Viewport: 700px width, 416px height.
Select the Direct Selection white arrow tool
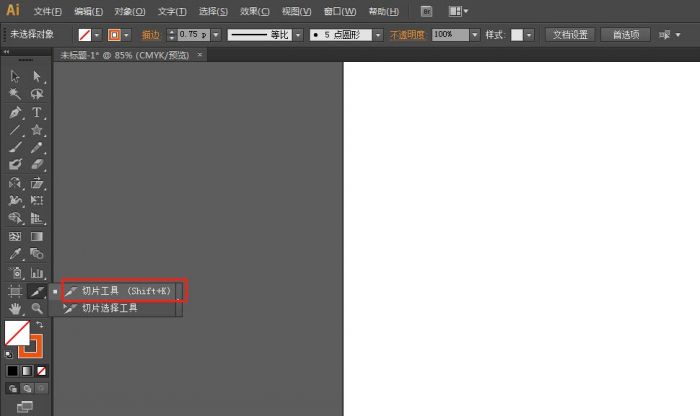37,76
